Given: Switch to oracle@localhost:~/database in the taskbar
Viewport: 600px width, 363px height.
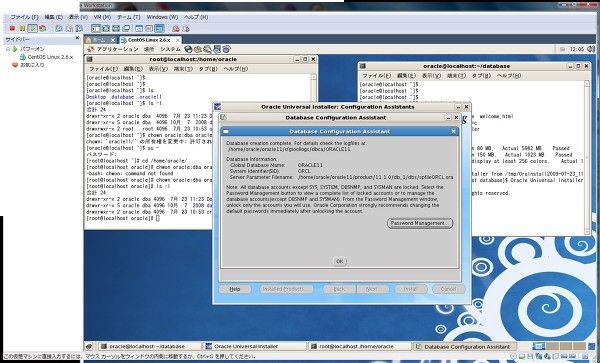Looking at the screenshot, I should pyautogui.click(x=150, y=347).
